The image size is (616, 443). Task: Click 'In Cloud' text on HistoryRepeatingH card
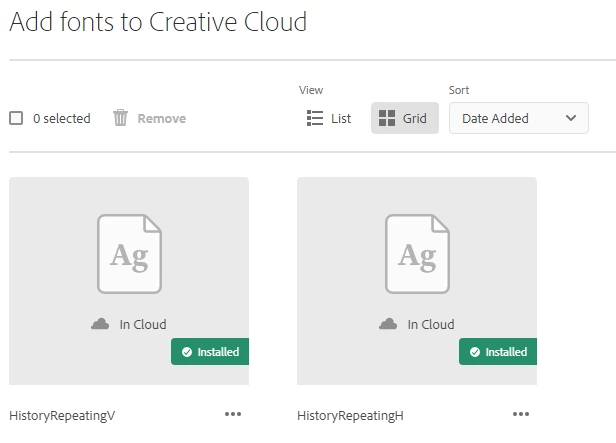[431, 324]
